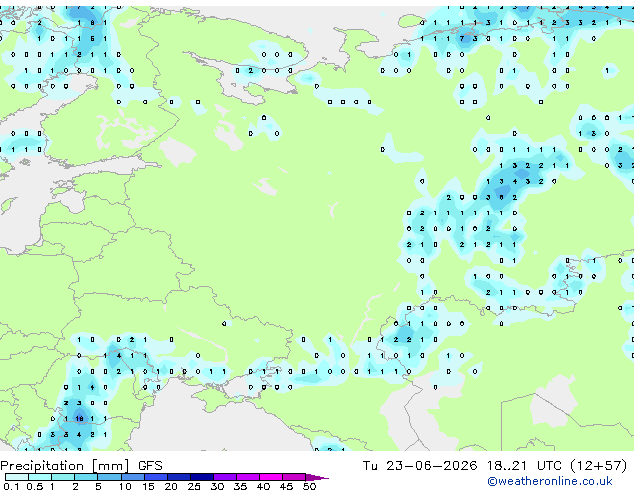Click the legend label '0.1'
634x490 pixels.
click(x=11, y=486)
